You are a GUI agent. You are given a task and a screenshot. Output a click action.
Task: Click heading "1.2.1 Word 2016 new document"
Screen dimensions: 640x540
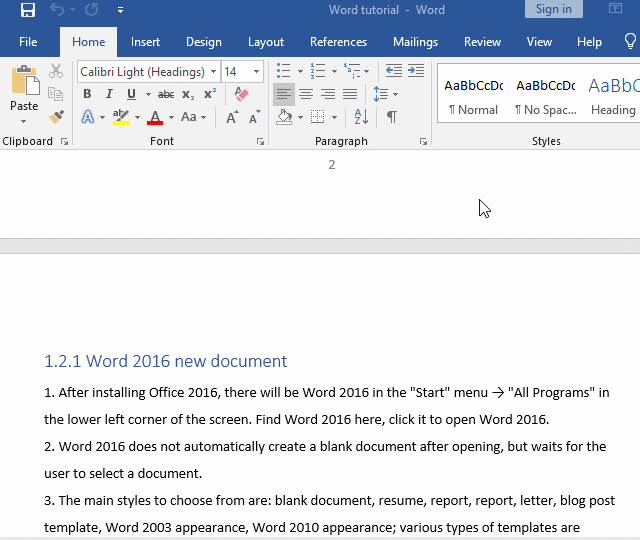click(x=165, y=361)
